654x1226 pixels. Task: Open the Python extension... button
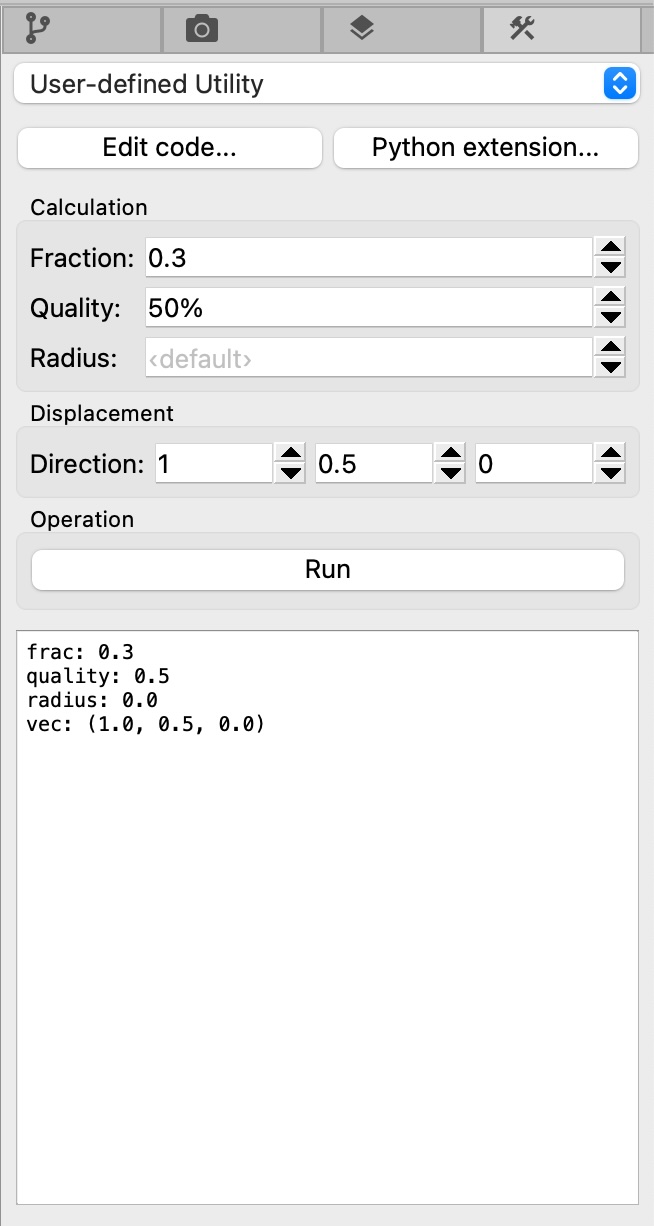tap(485, 148)
